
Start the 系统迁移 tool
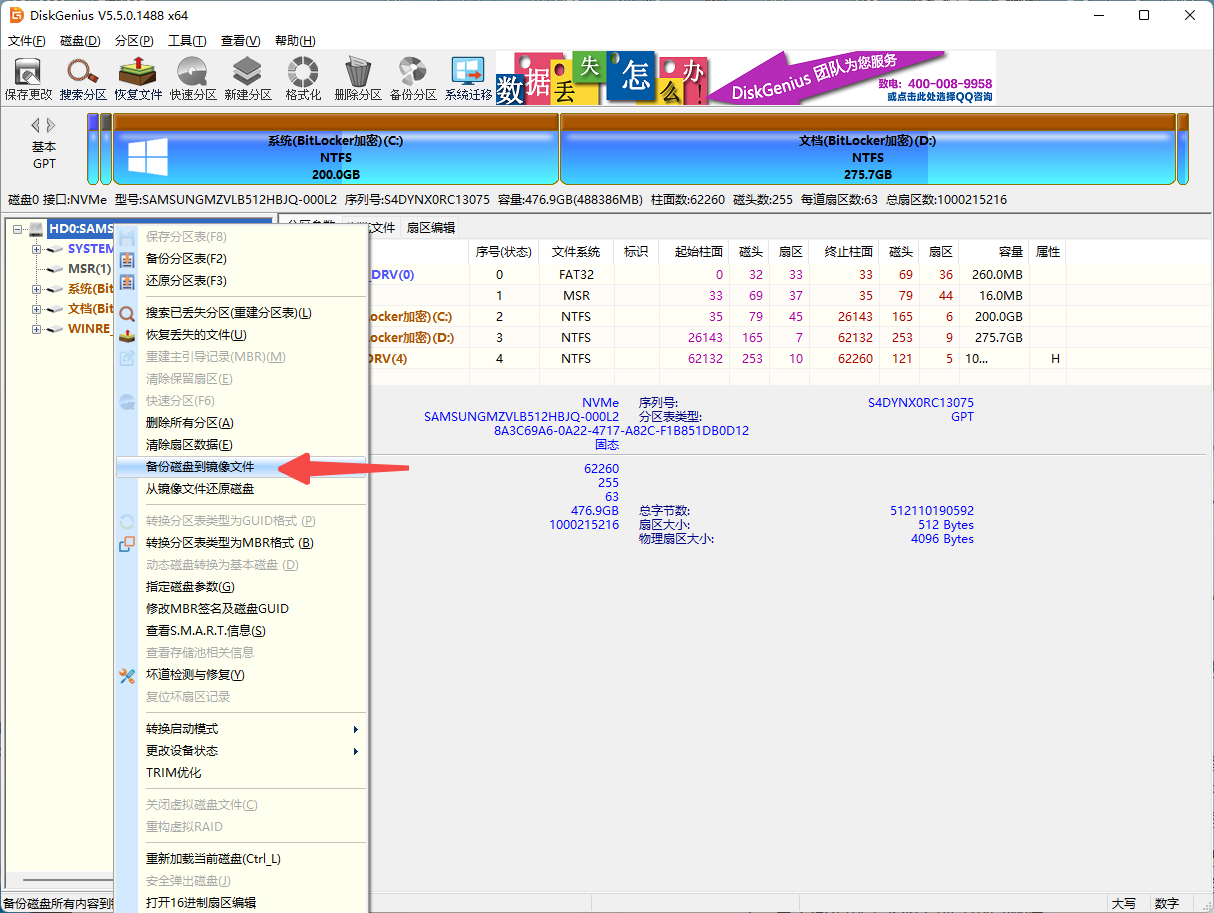pos(468,78)
